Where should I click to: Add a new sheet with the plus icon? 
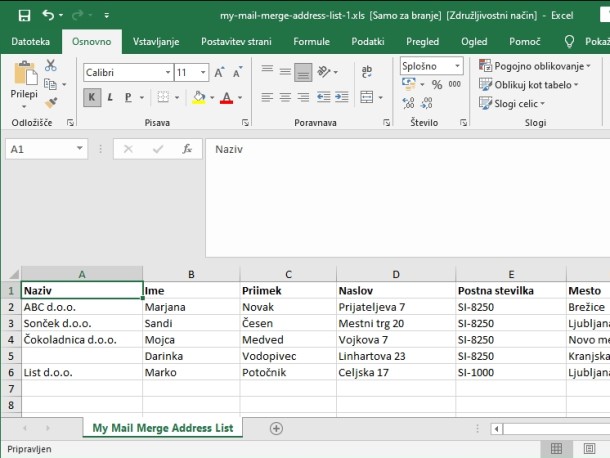click(x=276, y=428)
